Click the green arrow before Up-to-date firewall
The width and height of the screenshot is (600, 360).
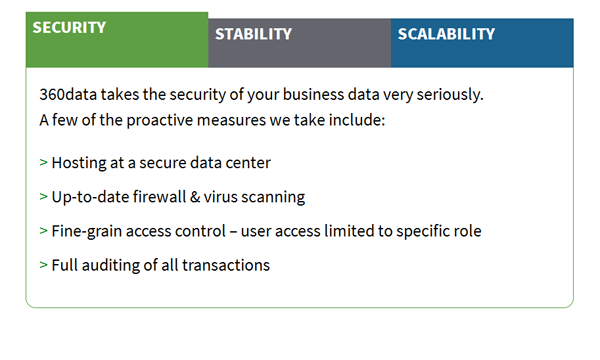click(x=43, y=197)
